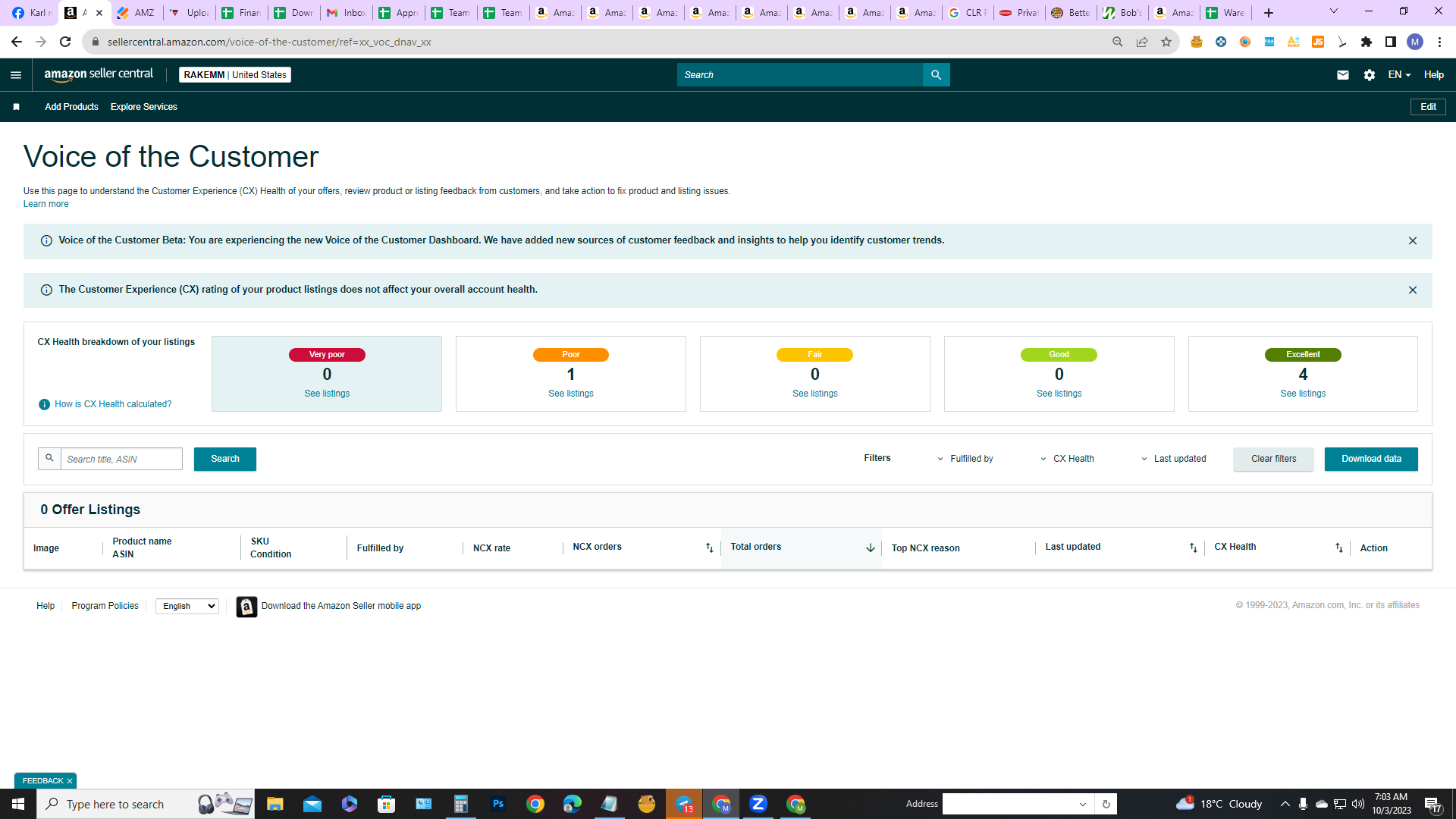Click Download data button
The height and width of the screenshot is (819, 1456).
pyautogui.click(x=1371, y=459)
